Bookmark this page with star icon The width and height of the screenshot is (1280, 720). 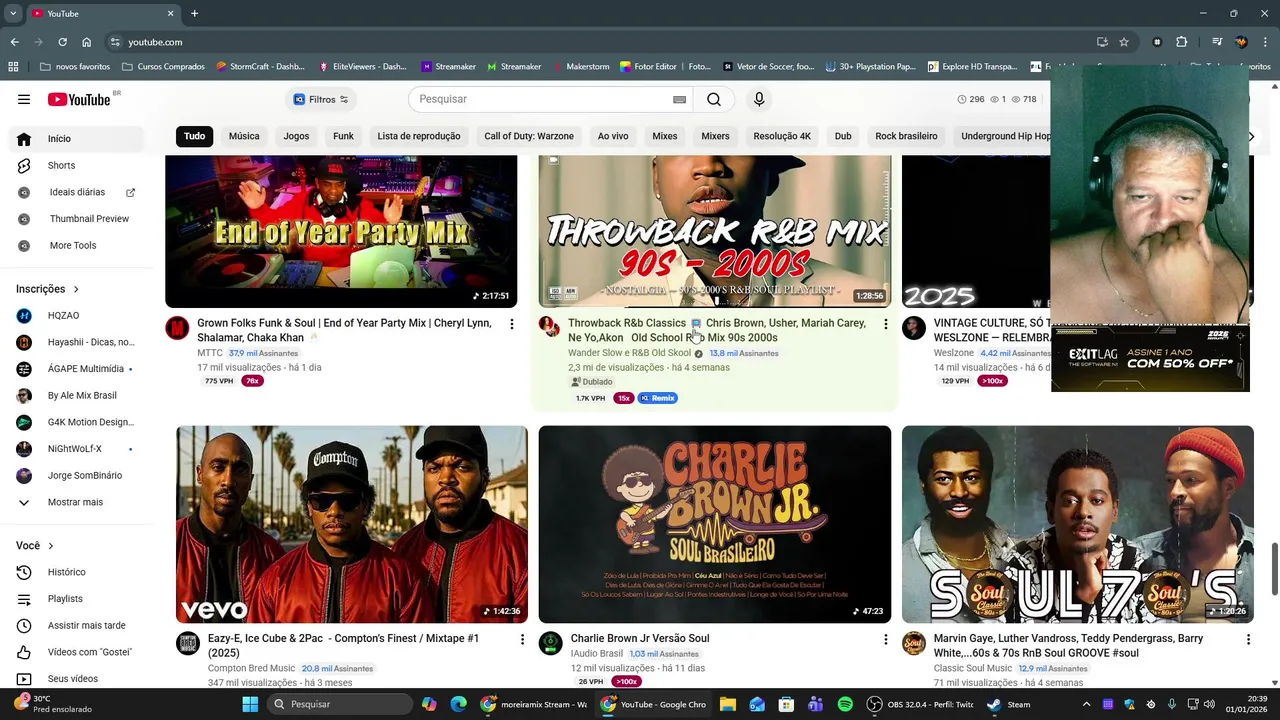[1124, 42]
